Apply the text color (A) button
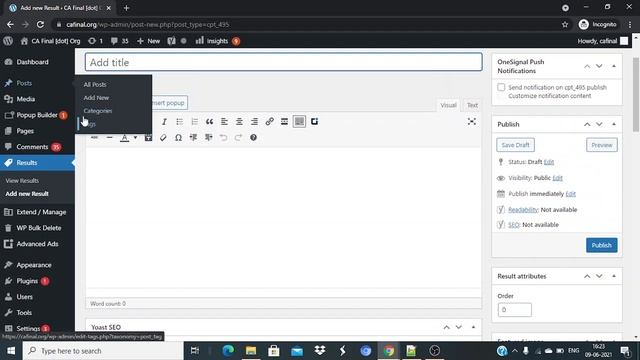 (x=124, y=138)
